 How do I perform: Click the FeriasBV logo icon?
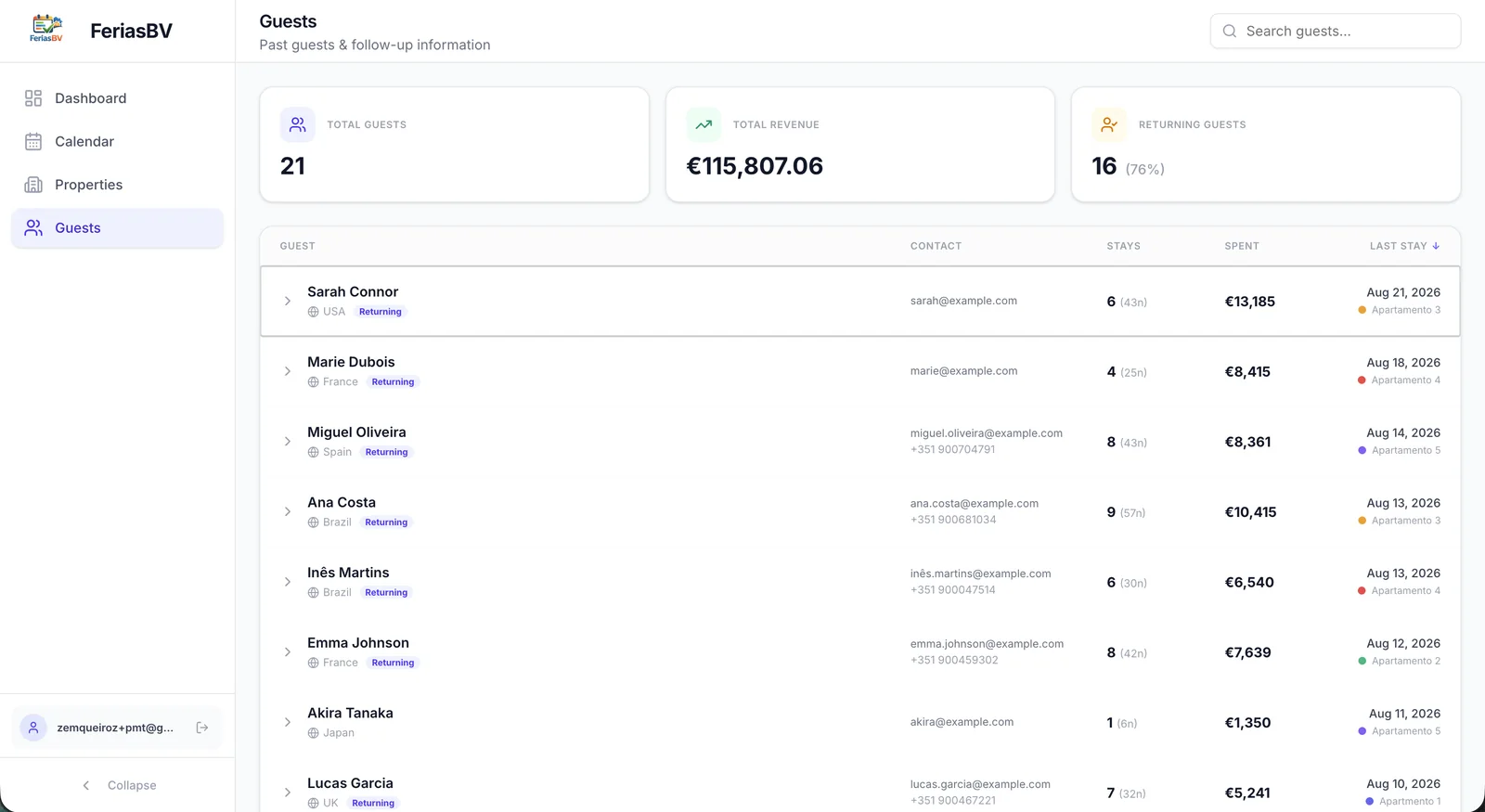[46, 30]
